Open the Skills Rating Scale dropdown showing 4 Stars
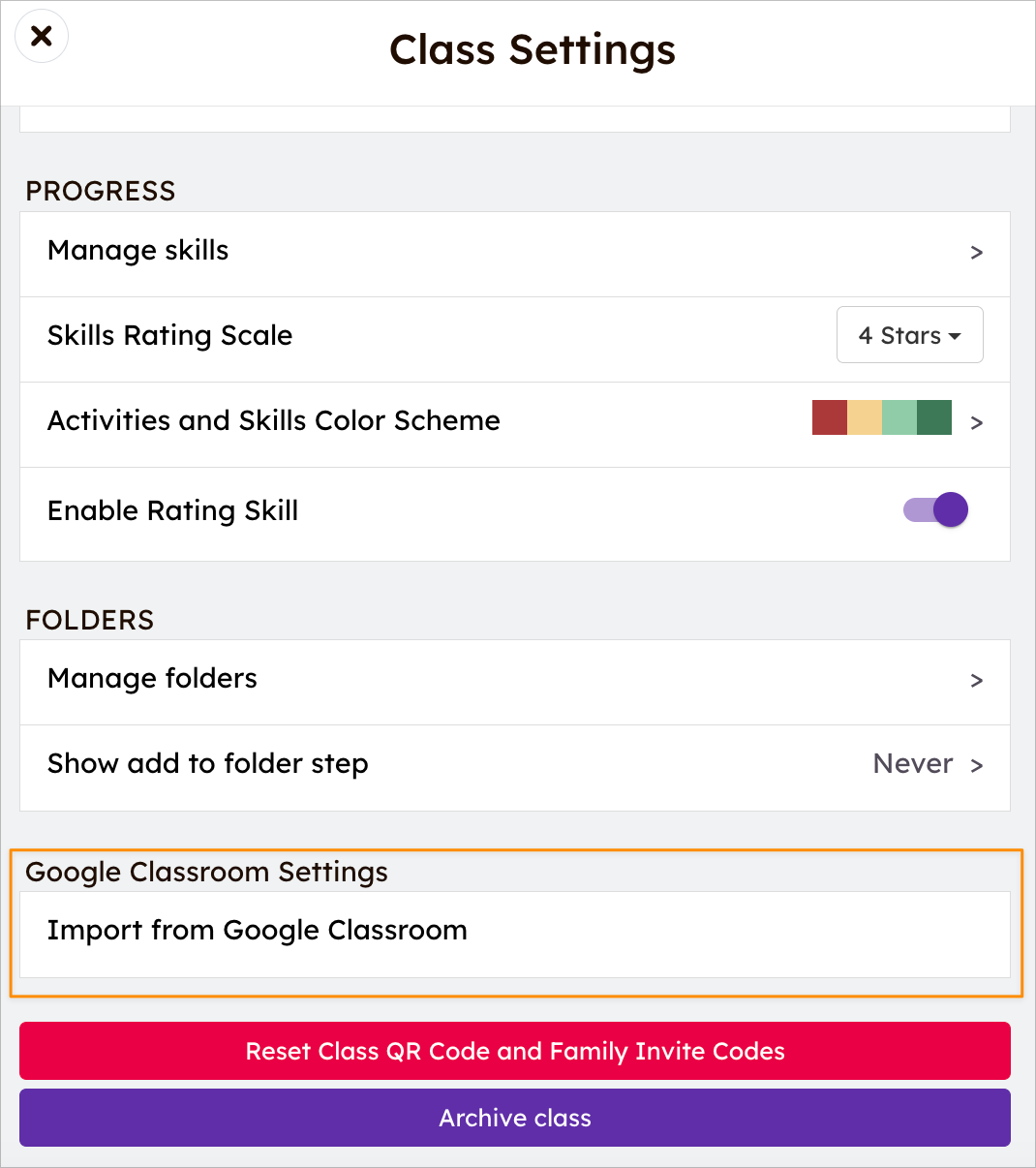The width and height of the screenshot is (1036, 1168). point(908,335)
